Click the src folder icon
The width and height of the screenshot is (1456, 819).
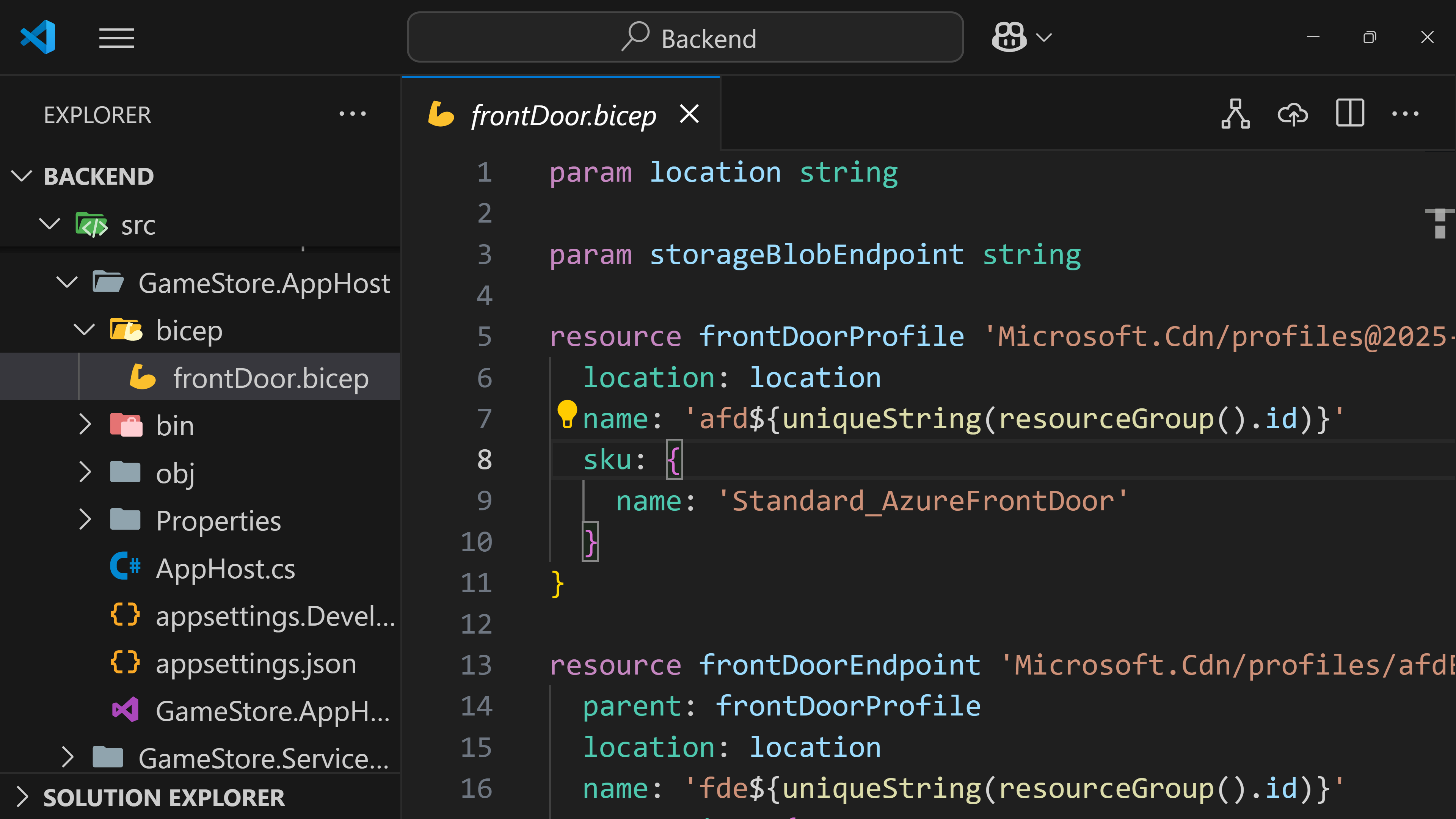tap(91, 224)
